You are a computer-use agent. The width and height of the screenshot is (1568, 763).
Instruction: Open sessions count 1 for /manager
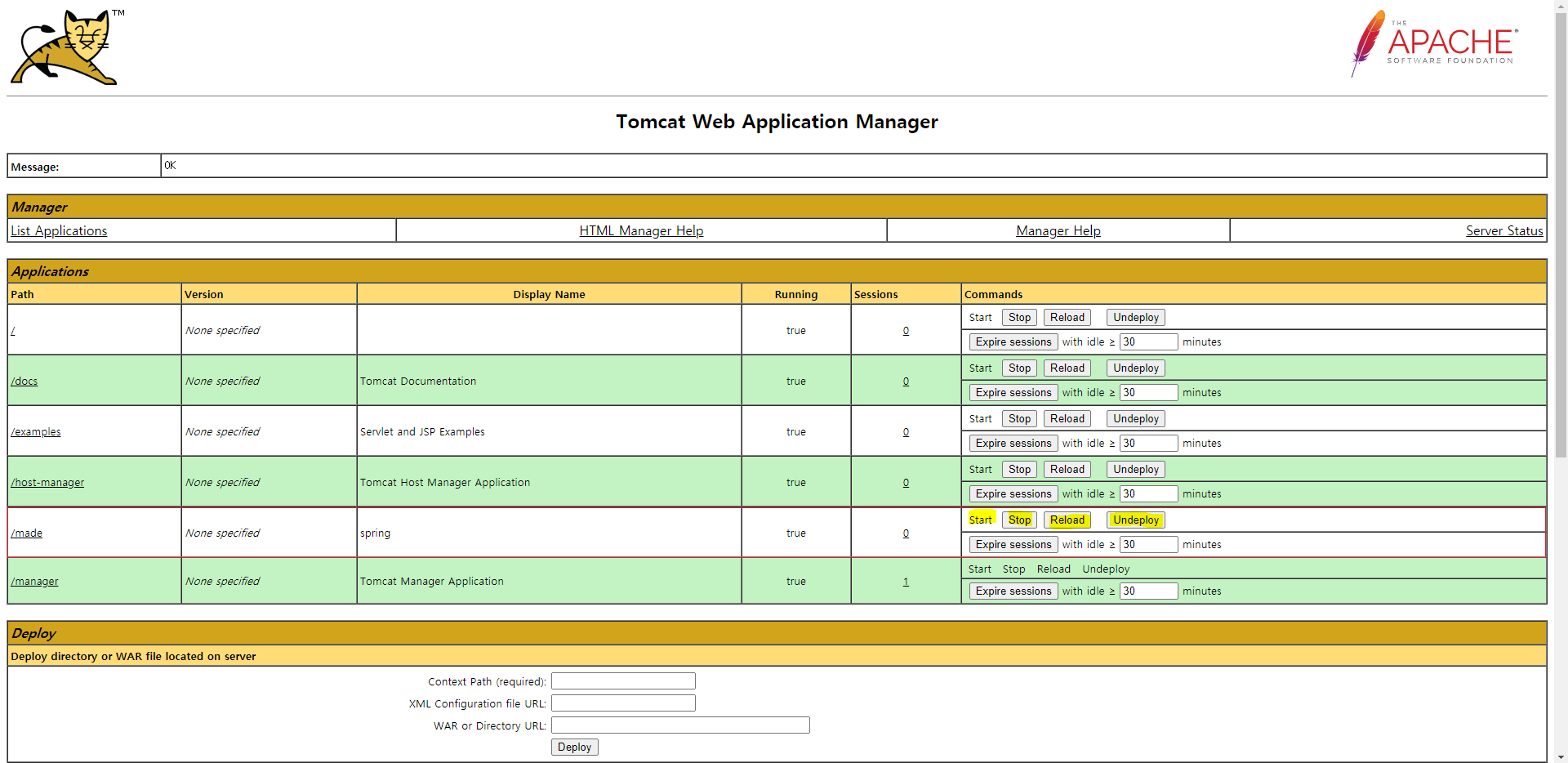click(906, 582)
